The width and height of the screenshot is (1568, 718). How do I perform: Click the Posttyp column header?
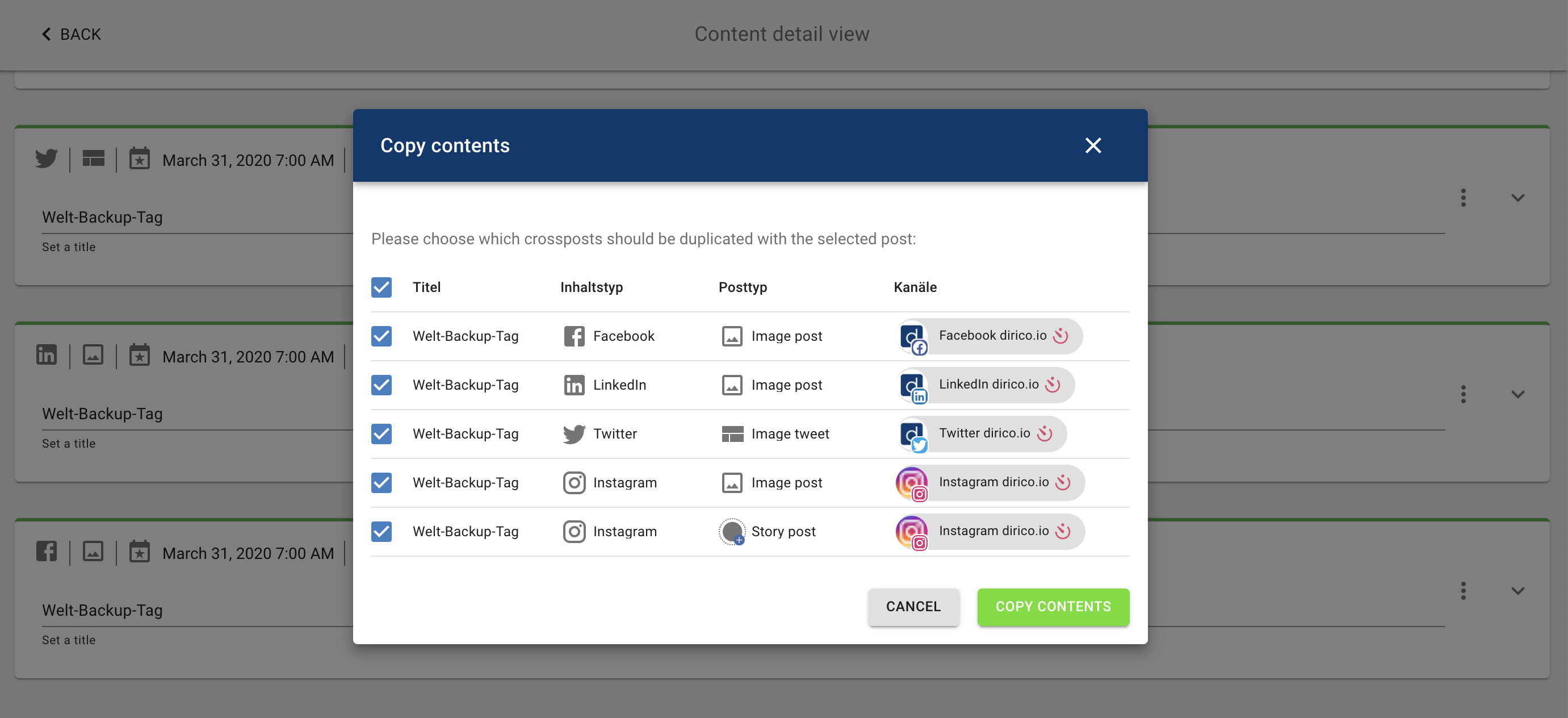point(743,287)
